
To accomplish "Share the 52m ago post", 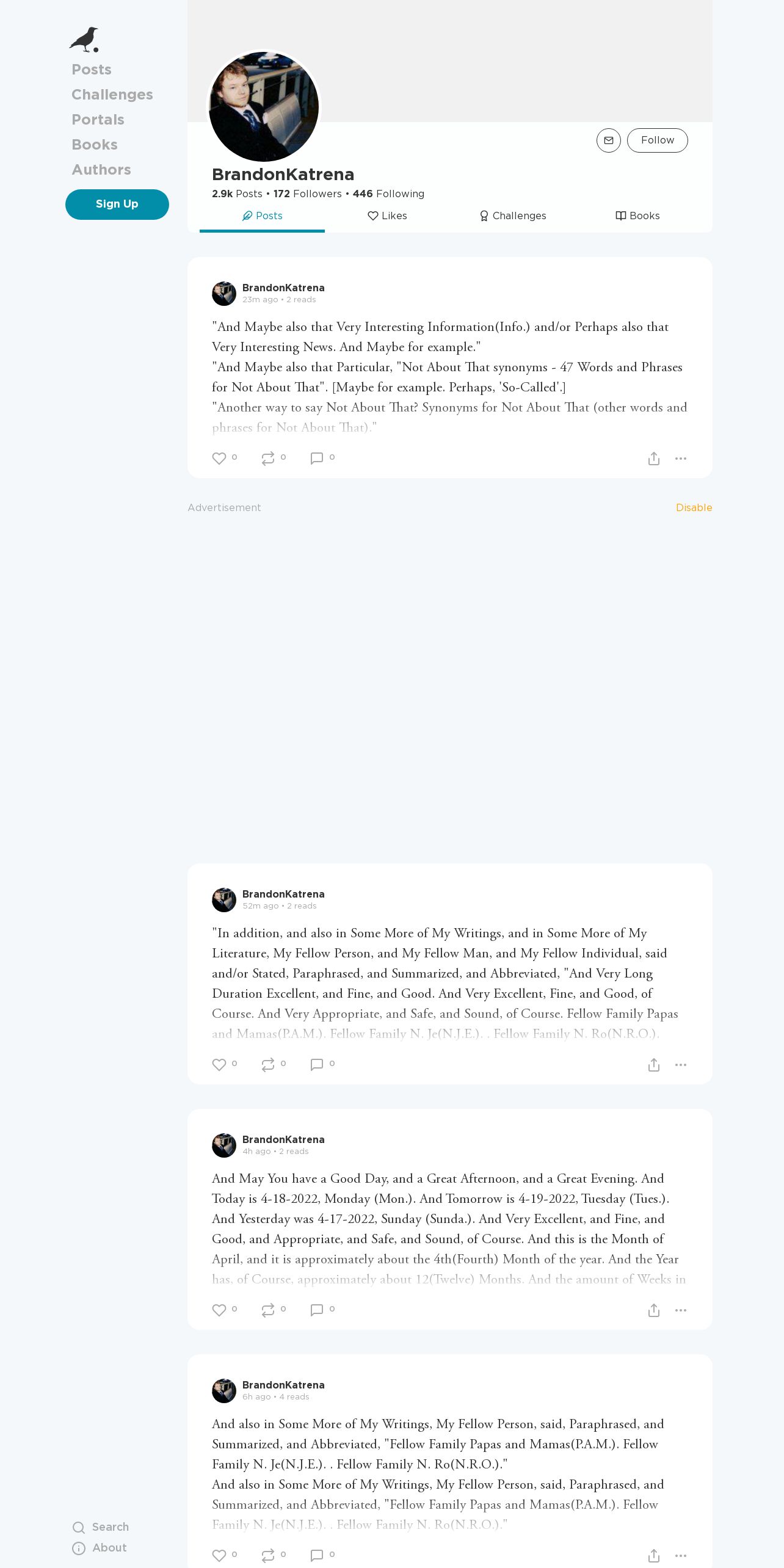I will pyautogui.click(x=654, y=1065).
